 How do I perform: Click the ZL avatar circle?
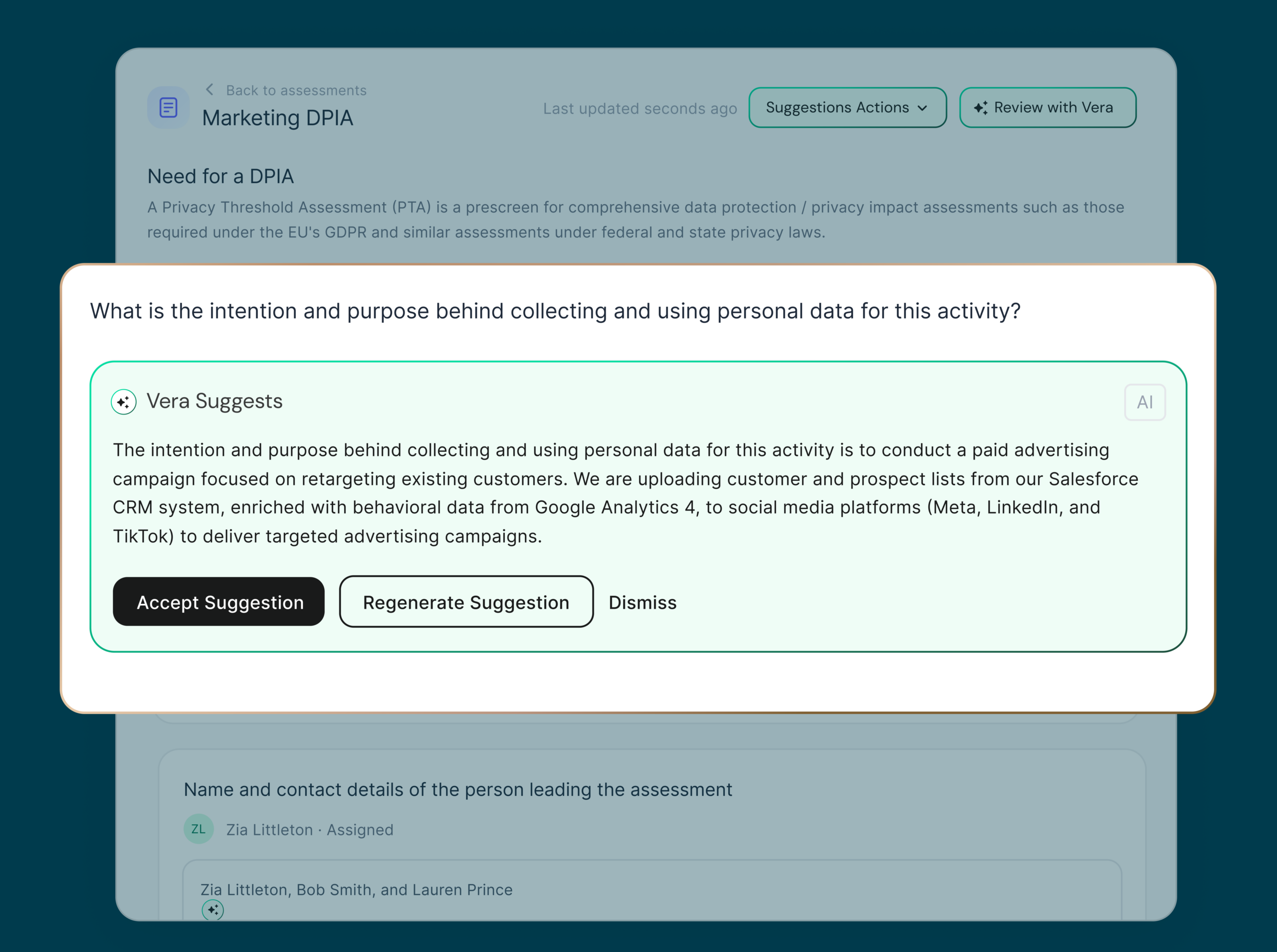(x=198, y=829)
